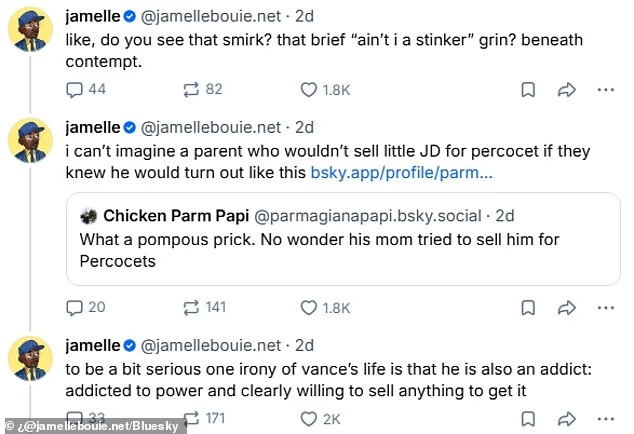The width and height of the screenshot is (634, 434).
Task: Open more options on the addict post
Action: point(605,418)
